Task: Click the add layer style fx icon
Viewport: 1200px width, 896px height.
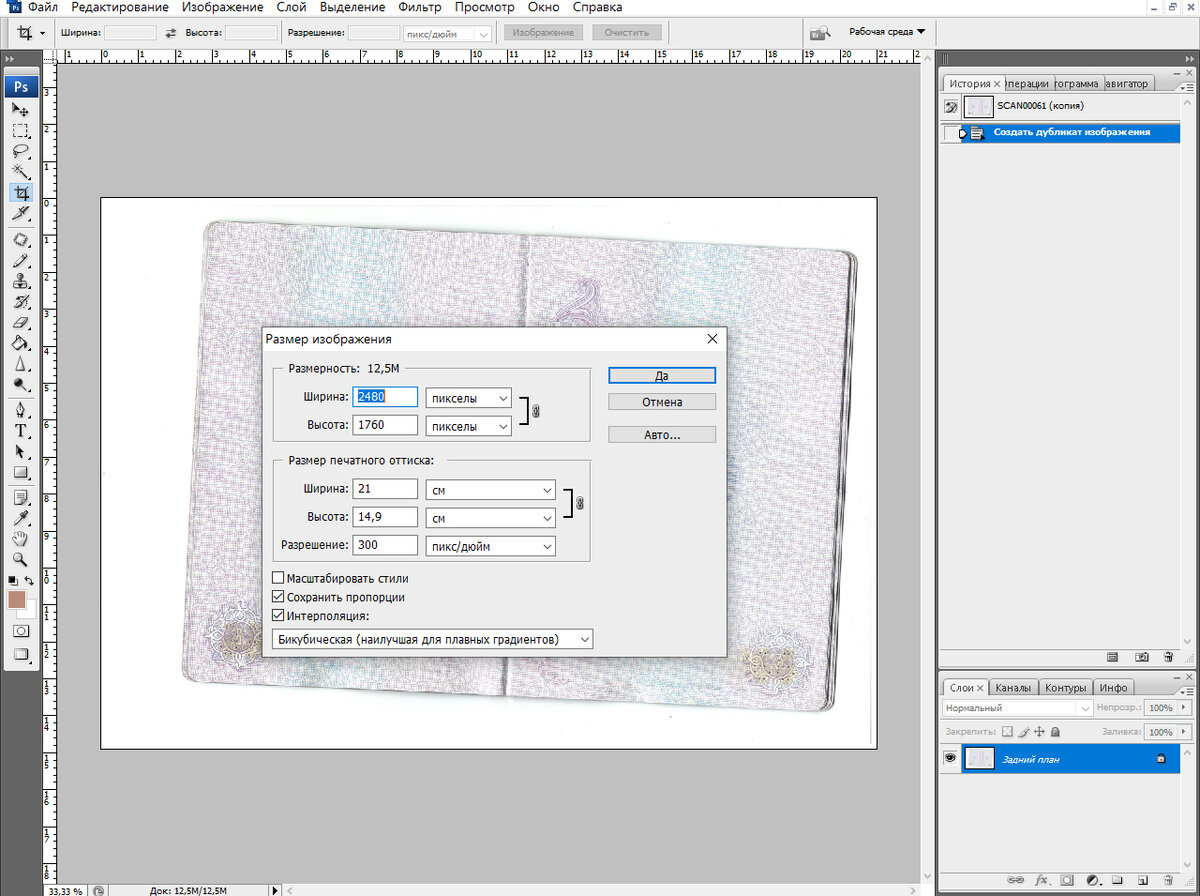Action: click(x=1041, y=881)
